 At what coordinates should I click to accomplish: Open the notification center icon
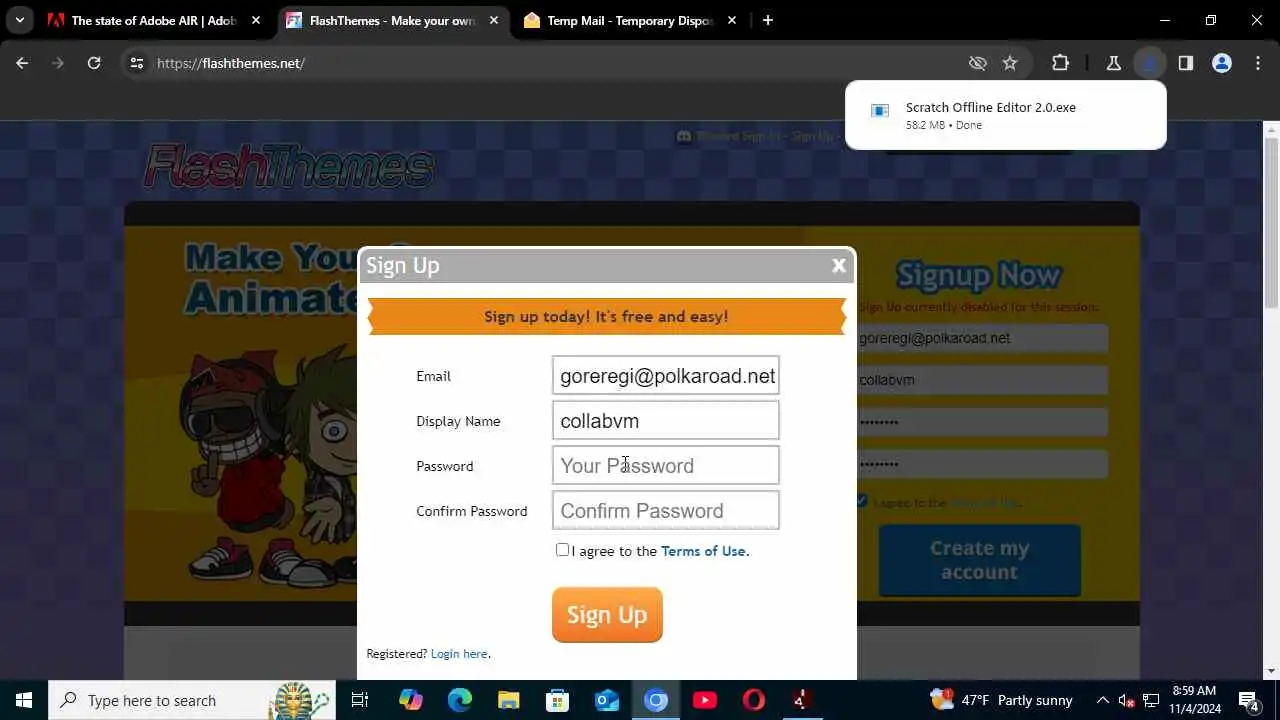(x=1249, y=700)
